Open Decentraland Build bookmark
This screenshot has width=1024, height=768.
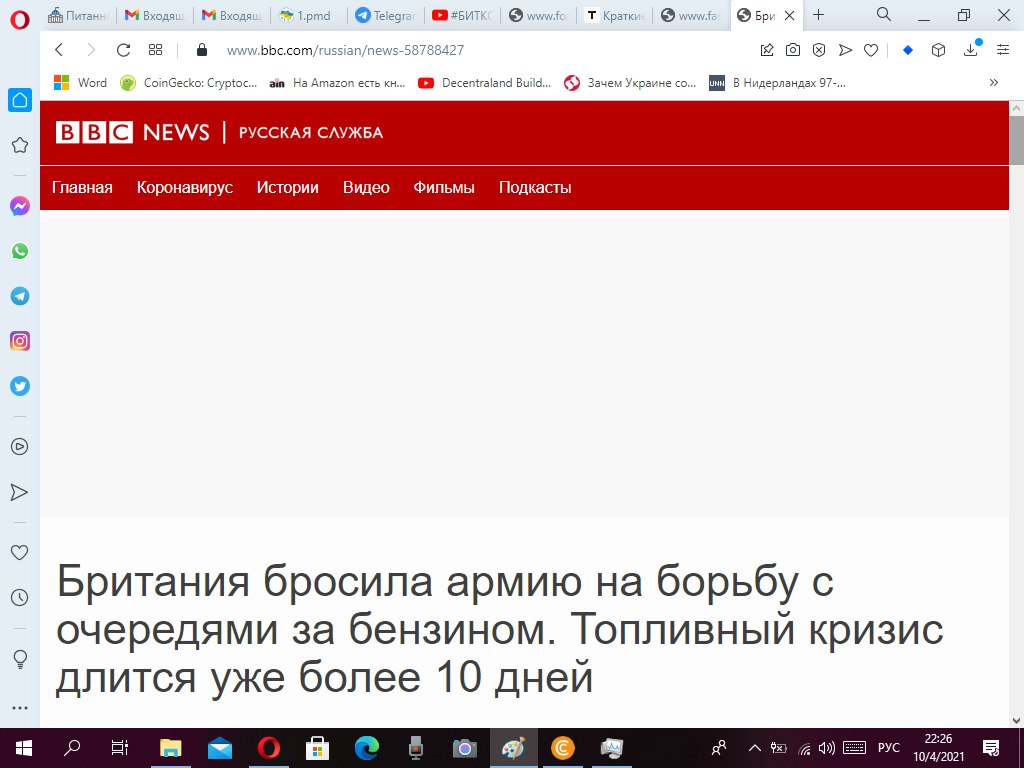point(485,82)
